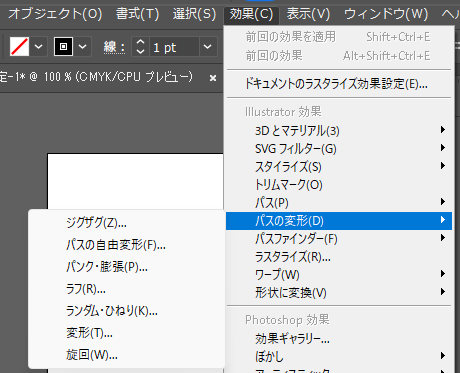460x373 pixels.
Task: Close the 効果(C) menu
Action: pos(251,15)
